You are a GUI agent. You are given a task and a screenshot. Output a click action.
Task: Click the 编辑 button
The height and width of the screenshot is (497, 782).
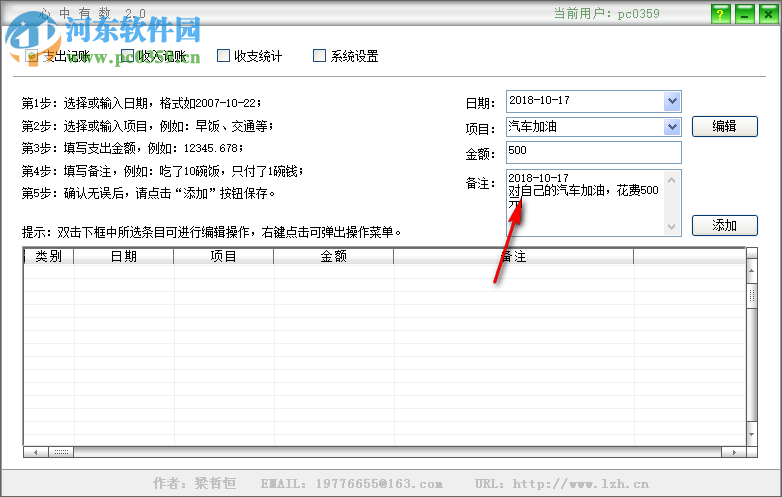click(x=724, y=126)
